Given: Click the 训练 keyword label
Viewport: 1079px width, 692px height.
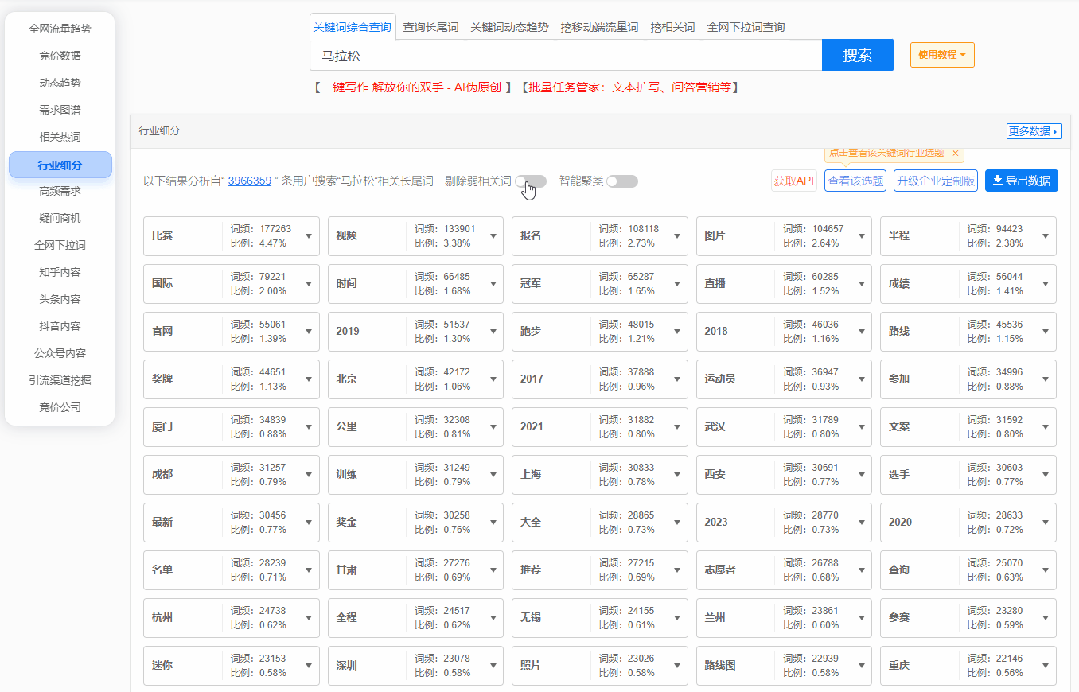Looking at the screenshot, I should (347, 475).
